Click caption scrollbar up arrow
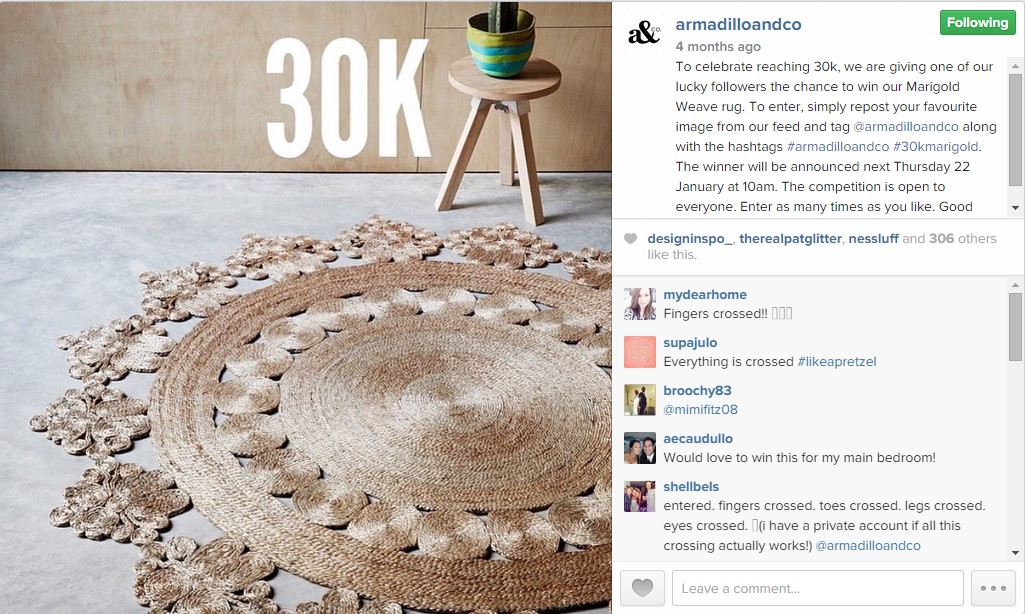The image size is (1025, 614). coord(1015,66)
